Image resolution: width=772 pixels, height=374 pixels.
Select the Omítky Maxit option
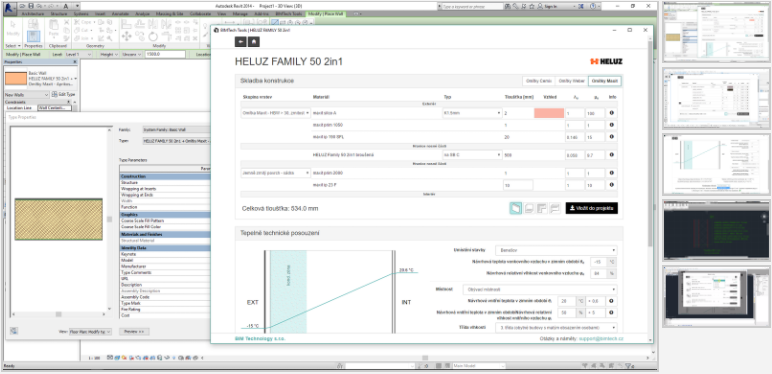[x=605, y=81]
